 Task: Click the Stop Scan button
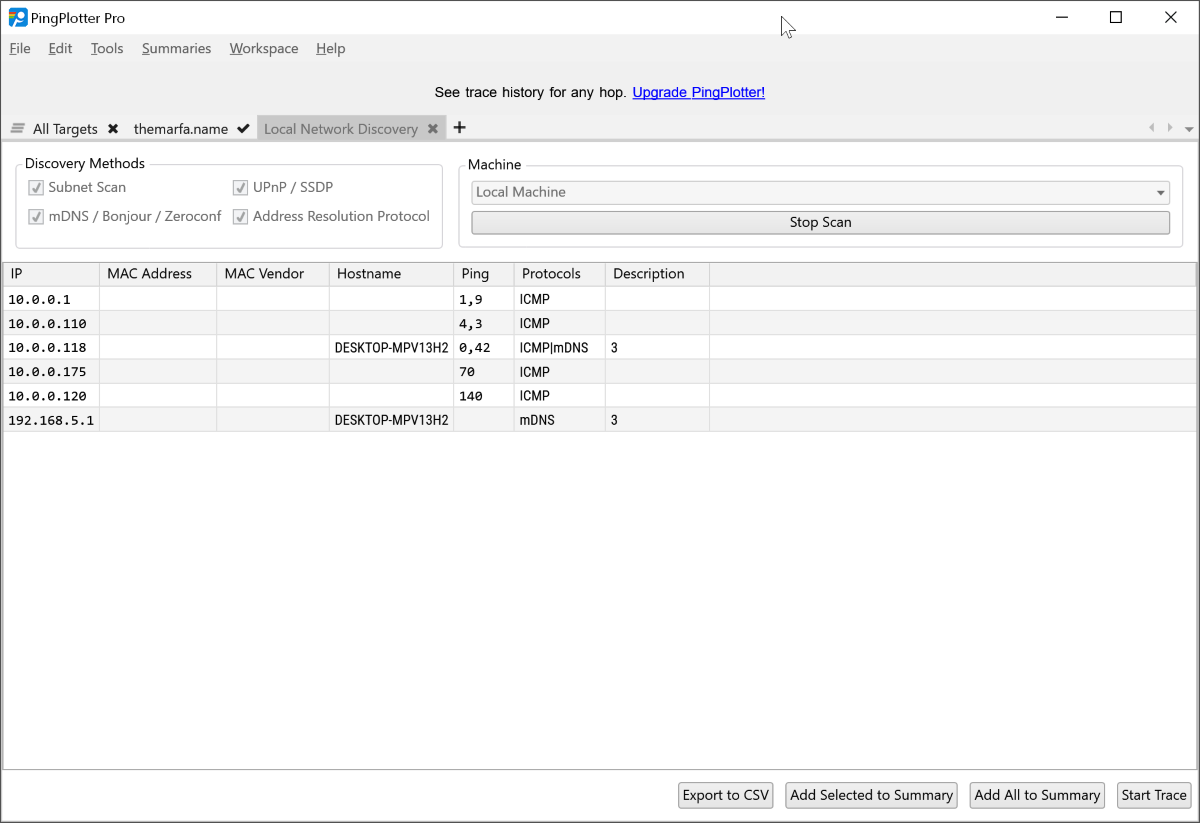click(820, 223)
